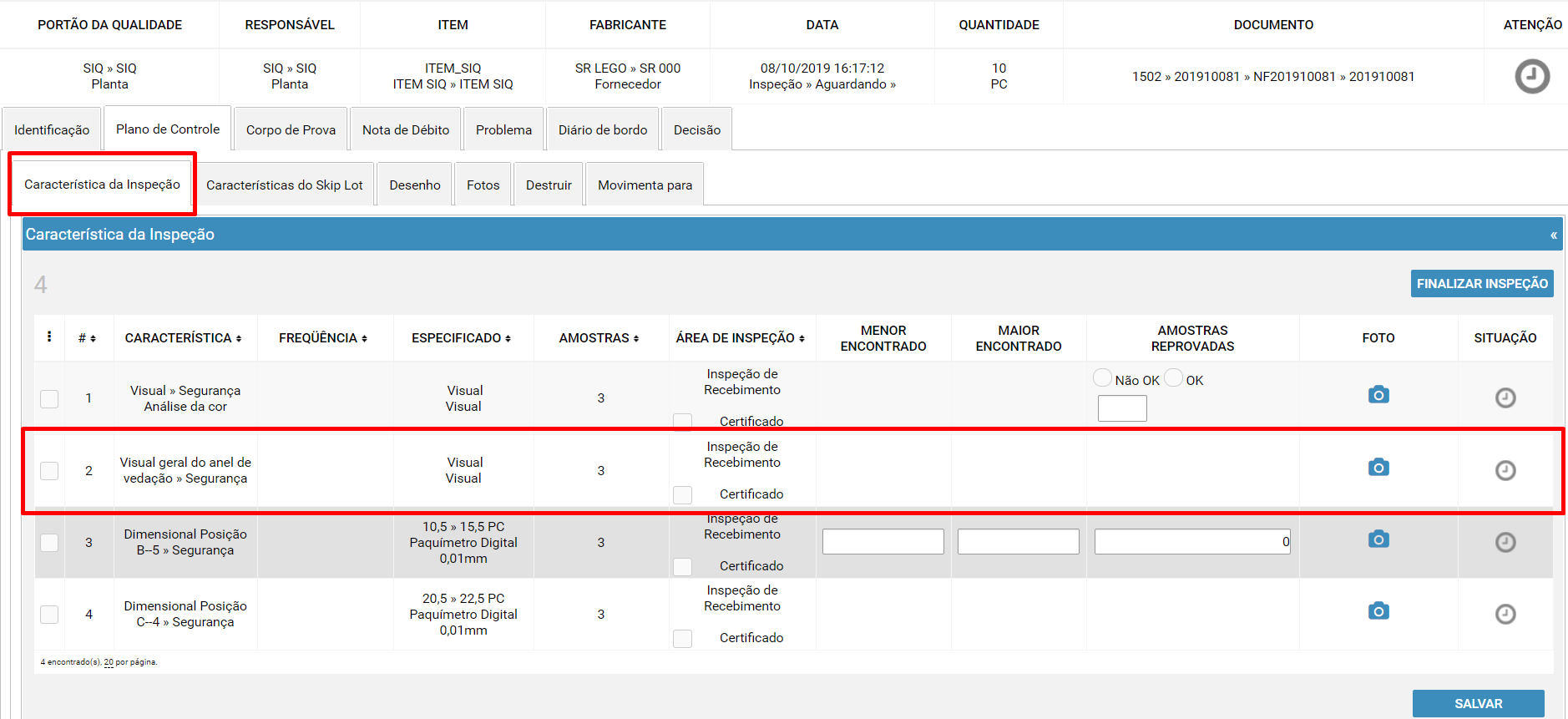Screen dimensions: 1568x719
Task: Click the 10,5 » 15,5 PC specification
Action: [x=463, y=526]
